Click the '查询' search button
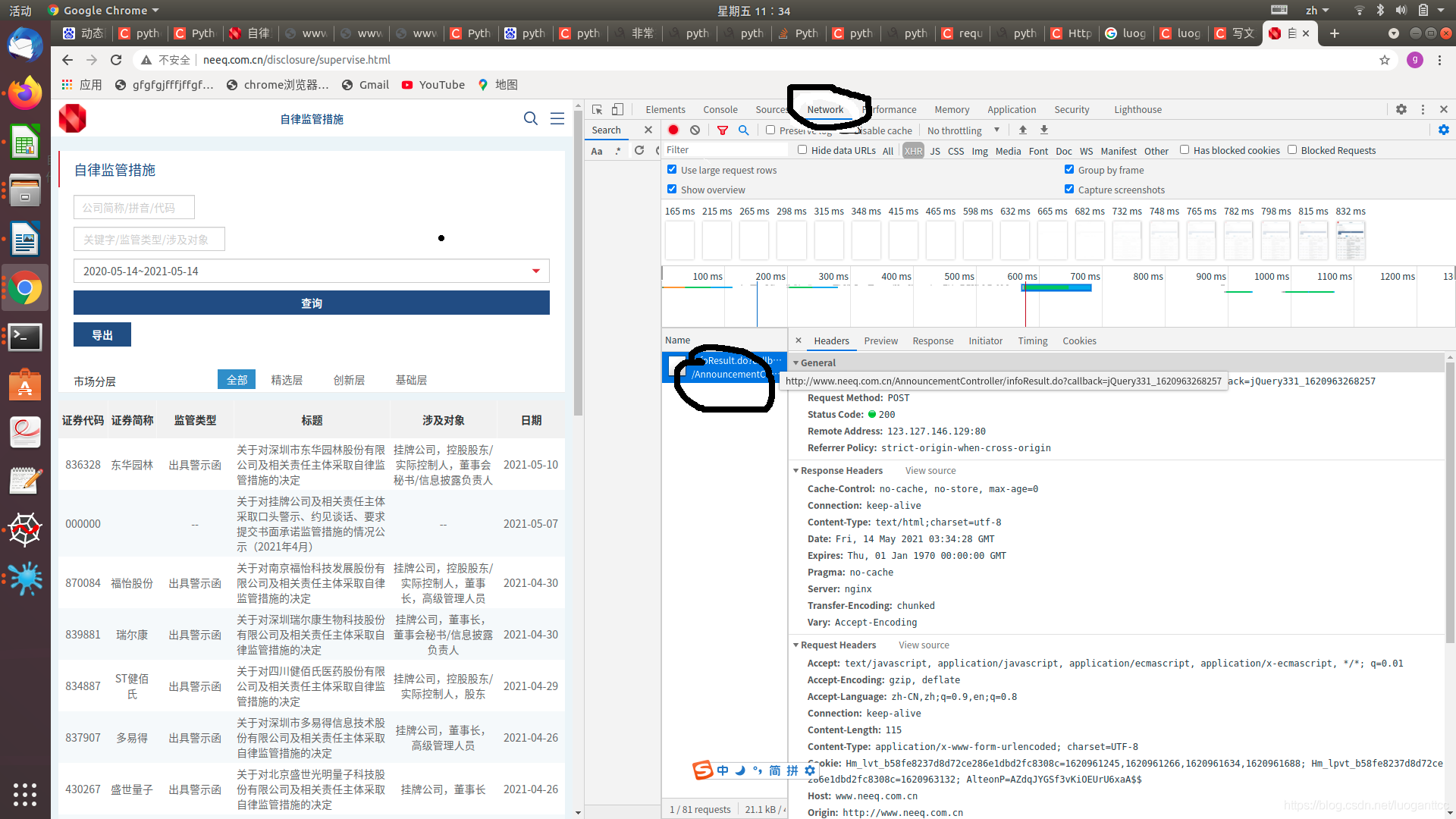This screenshot has width=1456, height=819. [311, 302]
